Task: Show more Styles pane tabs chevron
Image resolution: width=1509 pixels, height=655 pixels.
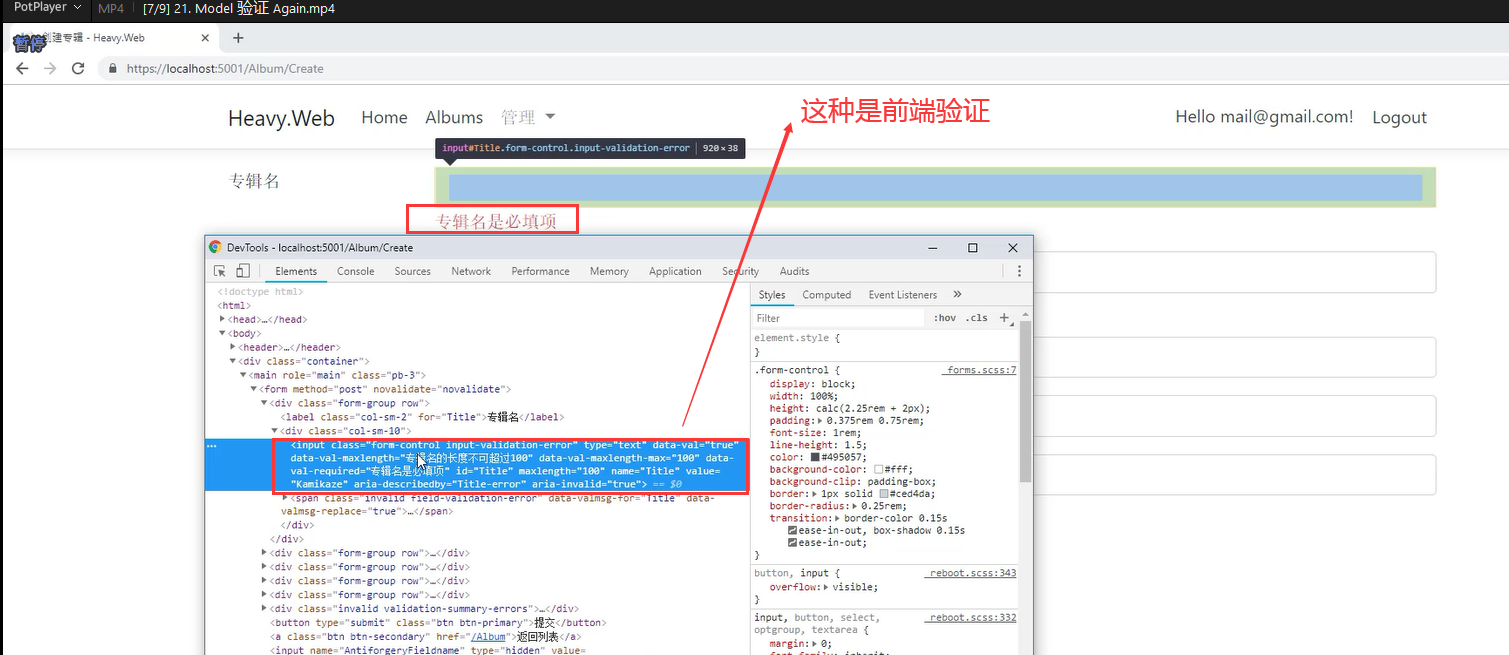Action: tap(957, 295)
